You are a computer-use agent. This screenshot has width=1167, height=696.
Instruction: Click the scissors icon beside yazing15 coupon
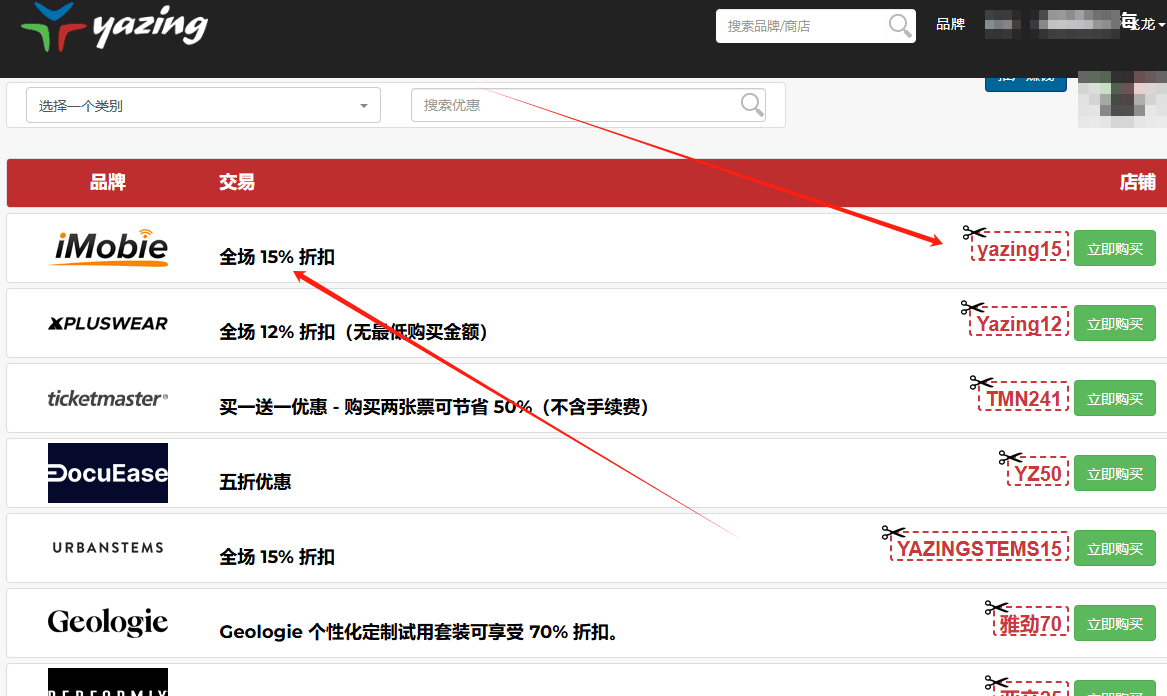coord(973,233)
